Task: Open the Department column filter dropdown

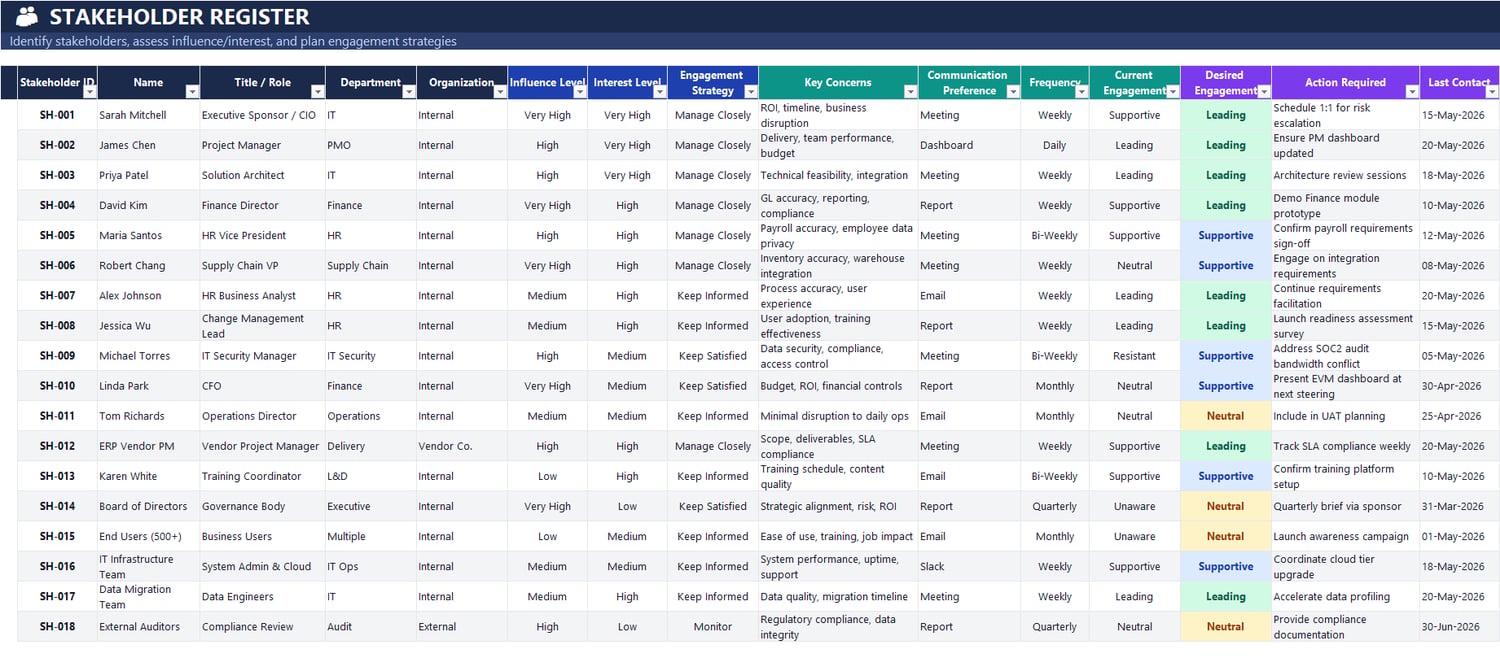Action: tap(408, 92)
